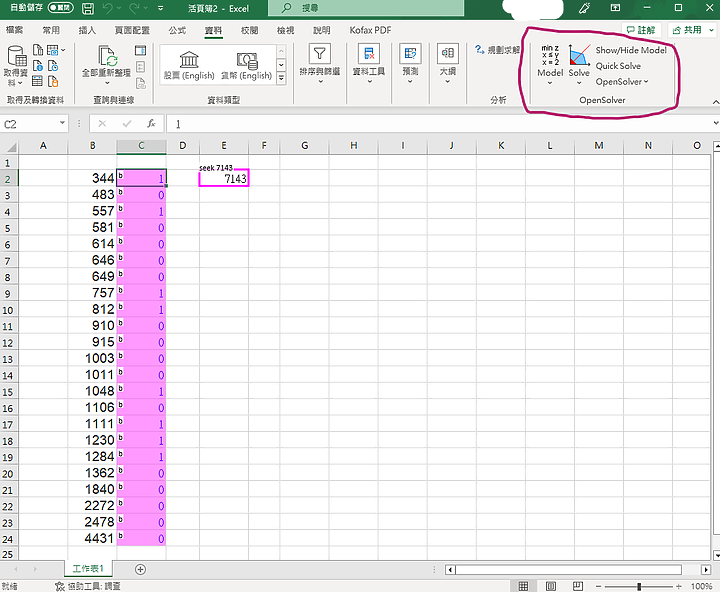Click the Existing Connections icon
The image size is (720, 592).
coord(53,81)
